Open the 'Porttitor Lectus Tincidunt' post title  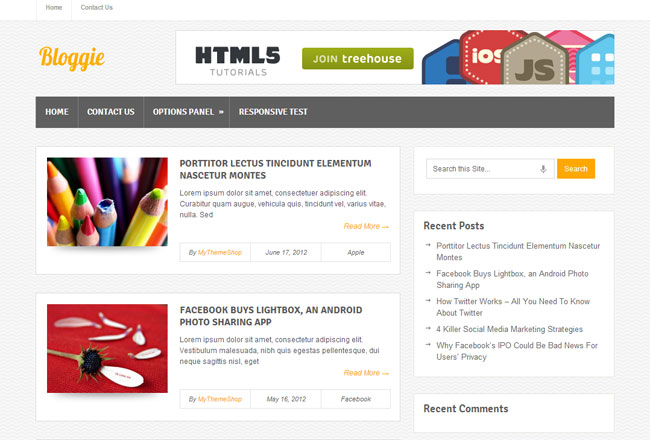pyautogui.click(x=275, y=169)
